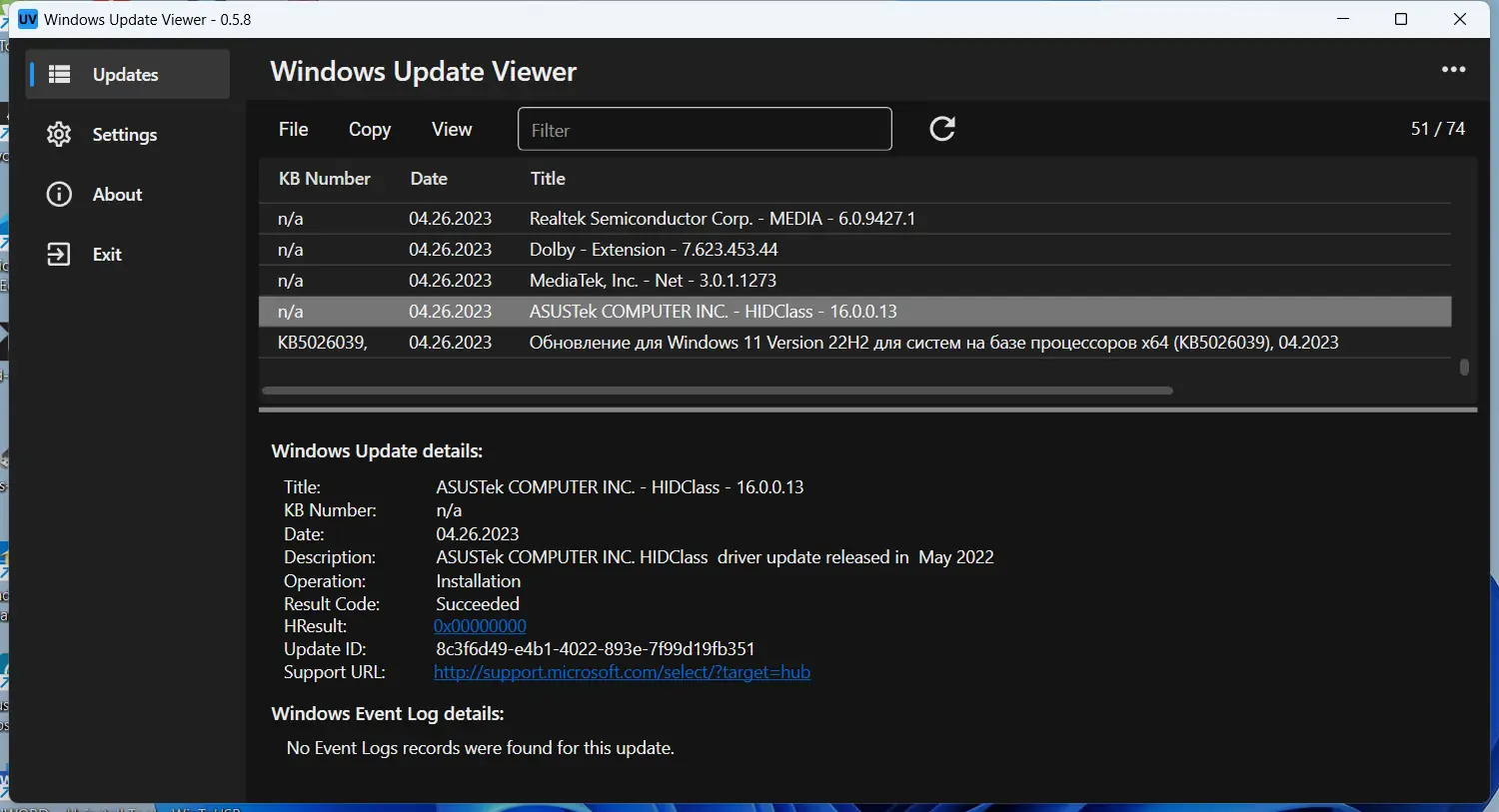Click the vertical scrollbar thumb of updates list
This screenshot has width=1499, height=812.
tap(1464, 368)
